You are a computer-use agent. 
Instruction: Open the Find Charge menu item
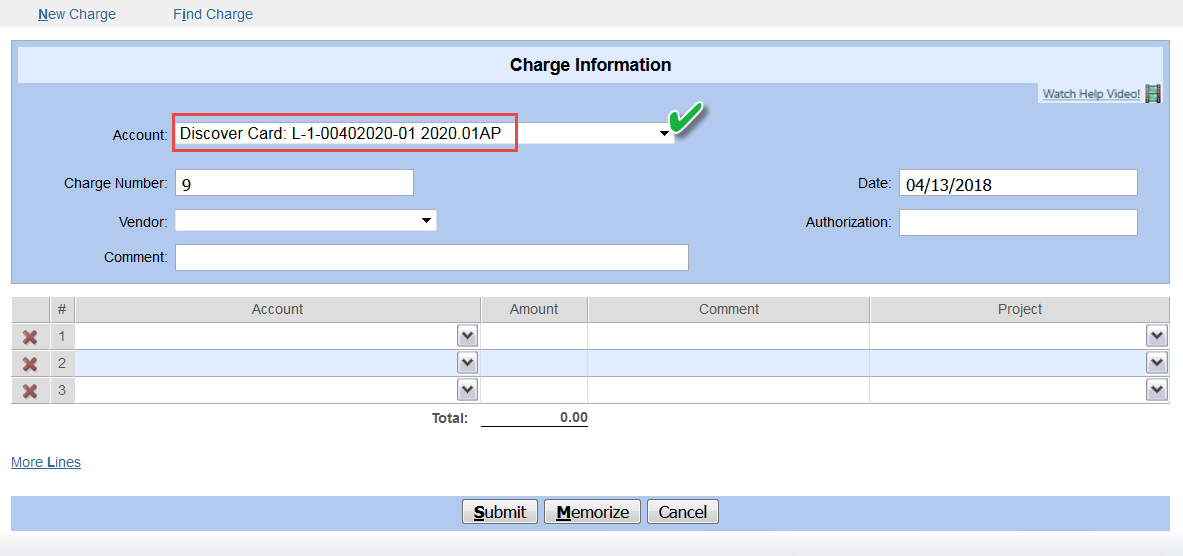[213, 14]
